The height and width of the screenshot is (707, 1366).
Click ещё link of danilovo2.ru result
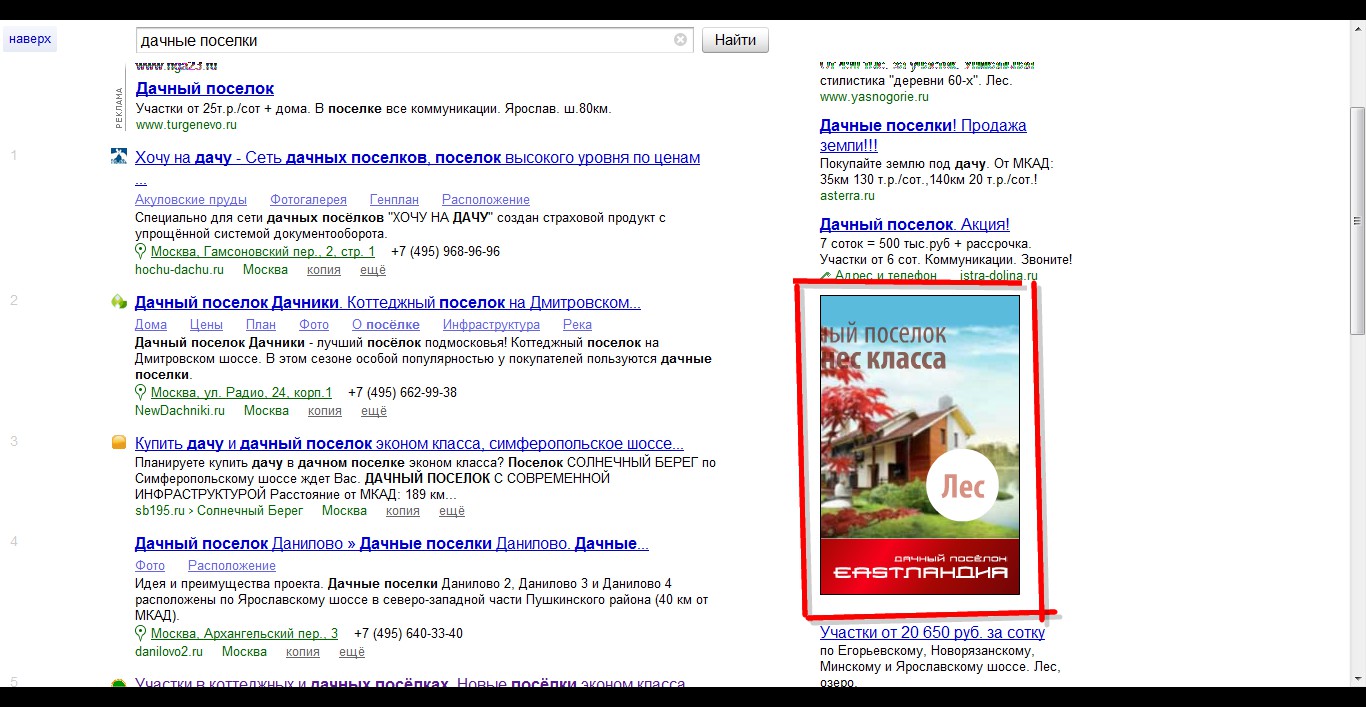[352, 652]
